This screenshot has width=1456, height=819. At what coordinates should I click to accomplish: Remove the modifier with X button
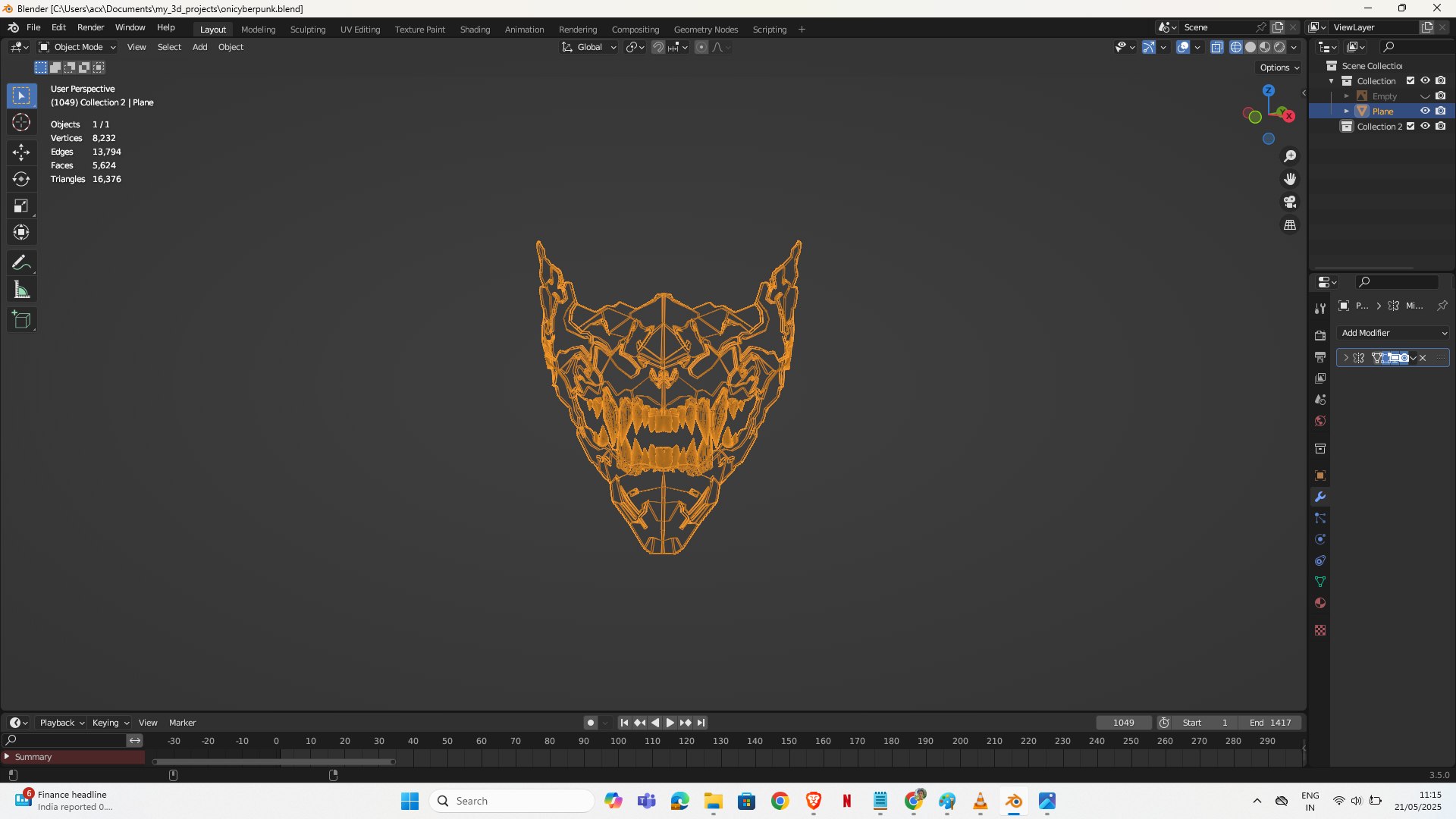pos(1423,358)
